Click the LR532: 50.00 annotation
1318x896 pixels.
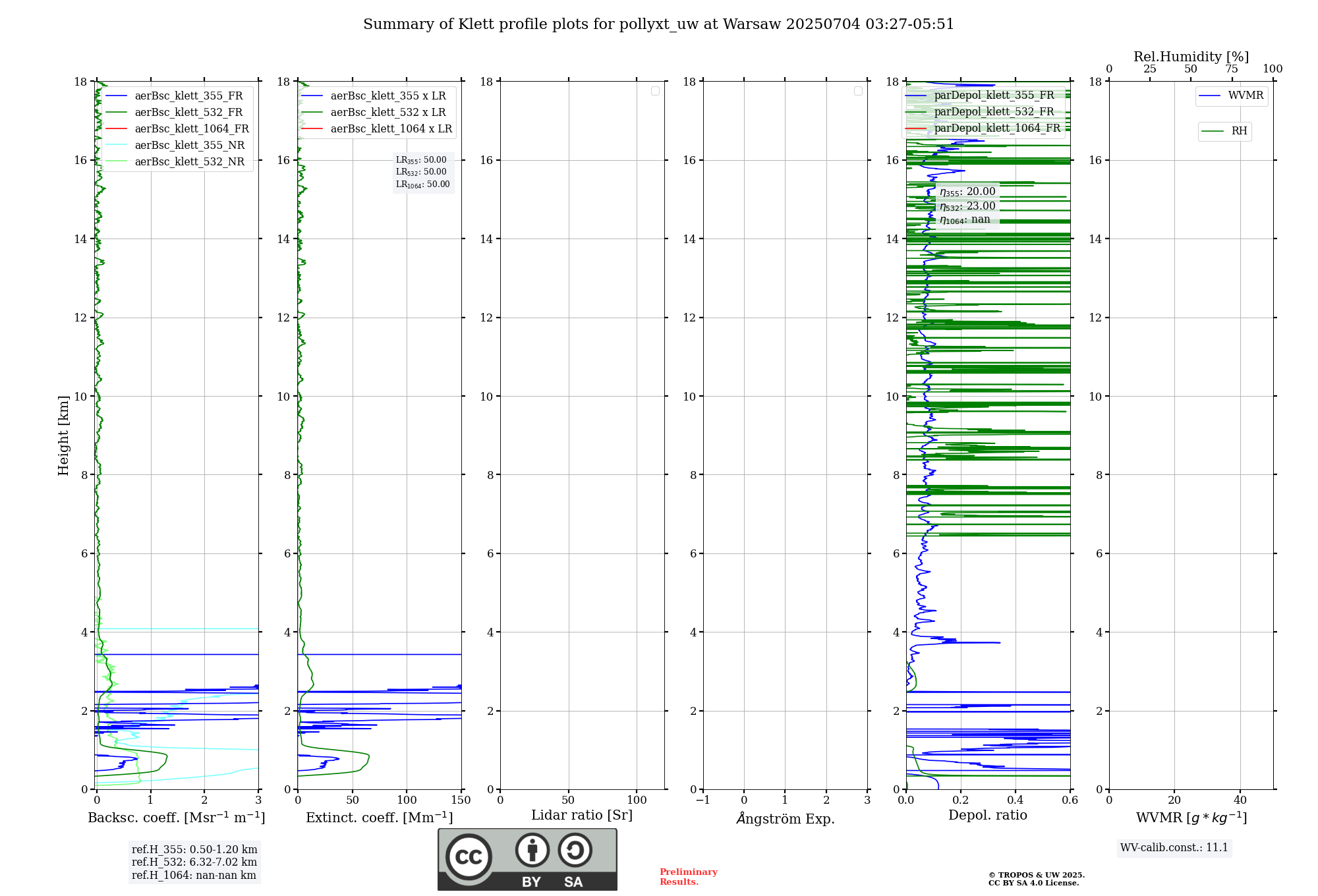421,172
